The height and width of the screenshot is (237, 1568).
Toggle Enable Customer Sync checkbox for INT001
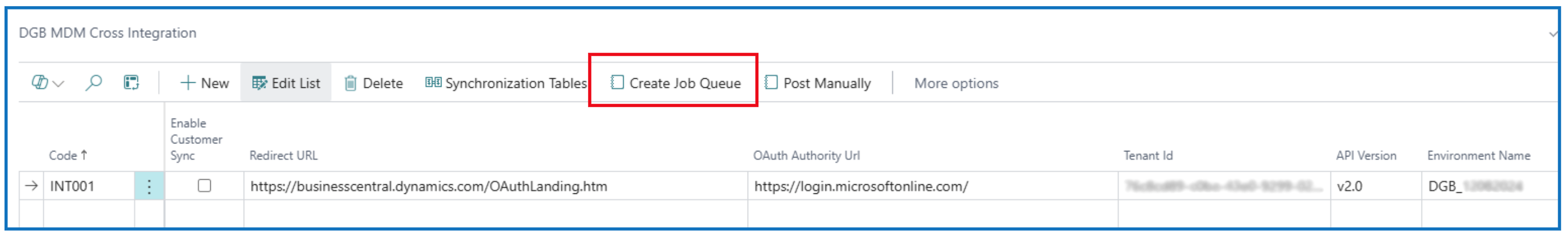205,186
